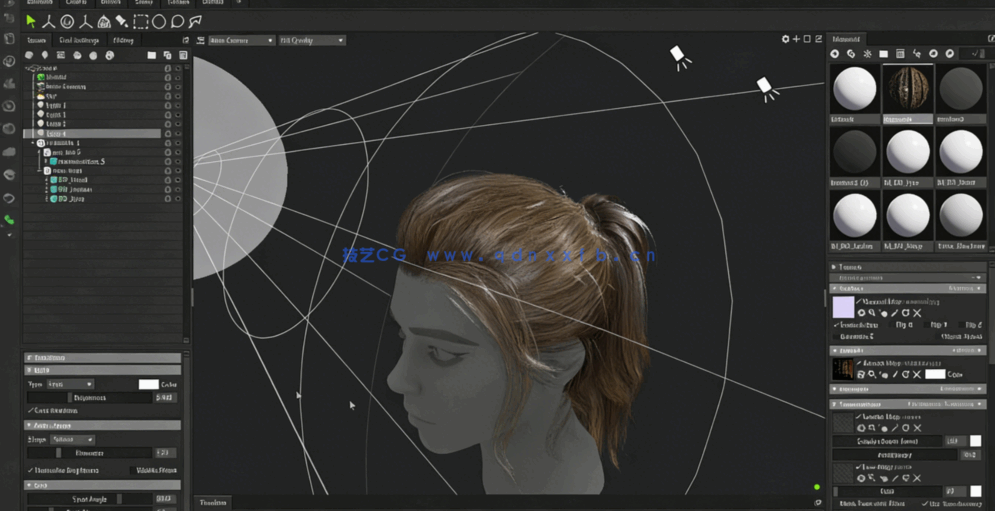Open the Timeline tab at bottom

click(213, 503)
